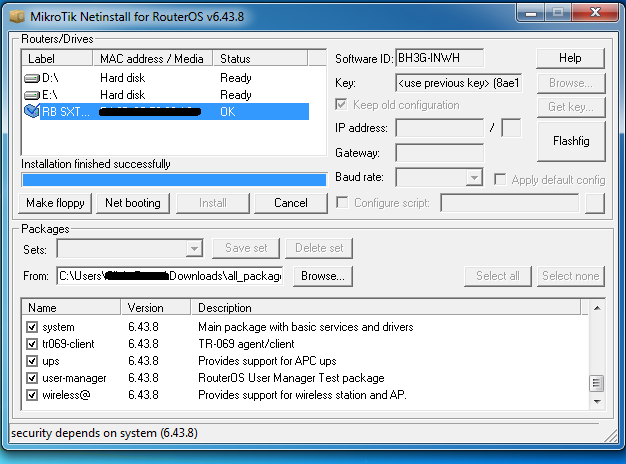Click the installation progress bar
Screen dimensions: 626x464
click(x=174, y=180)
